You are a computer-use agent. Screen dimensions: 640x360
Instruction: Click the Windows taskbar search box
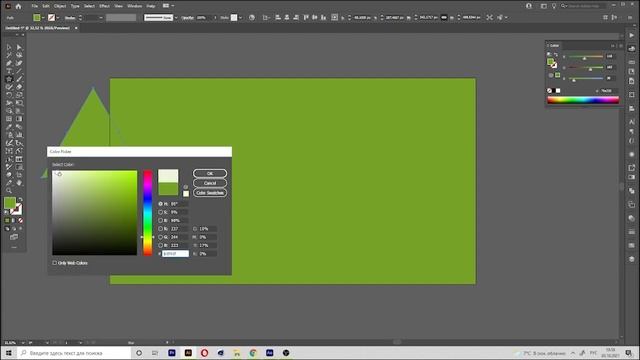[74, 353]
